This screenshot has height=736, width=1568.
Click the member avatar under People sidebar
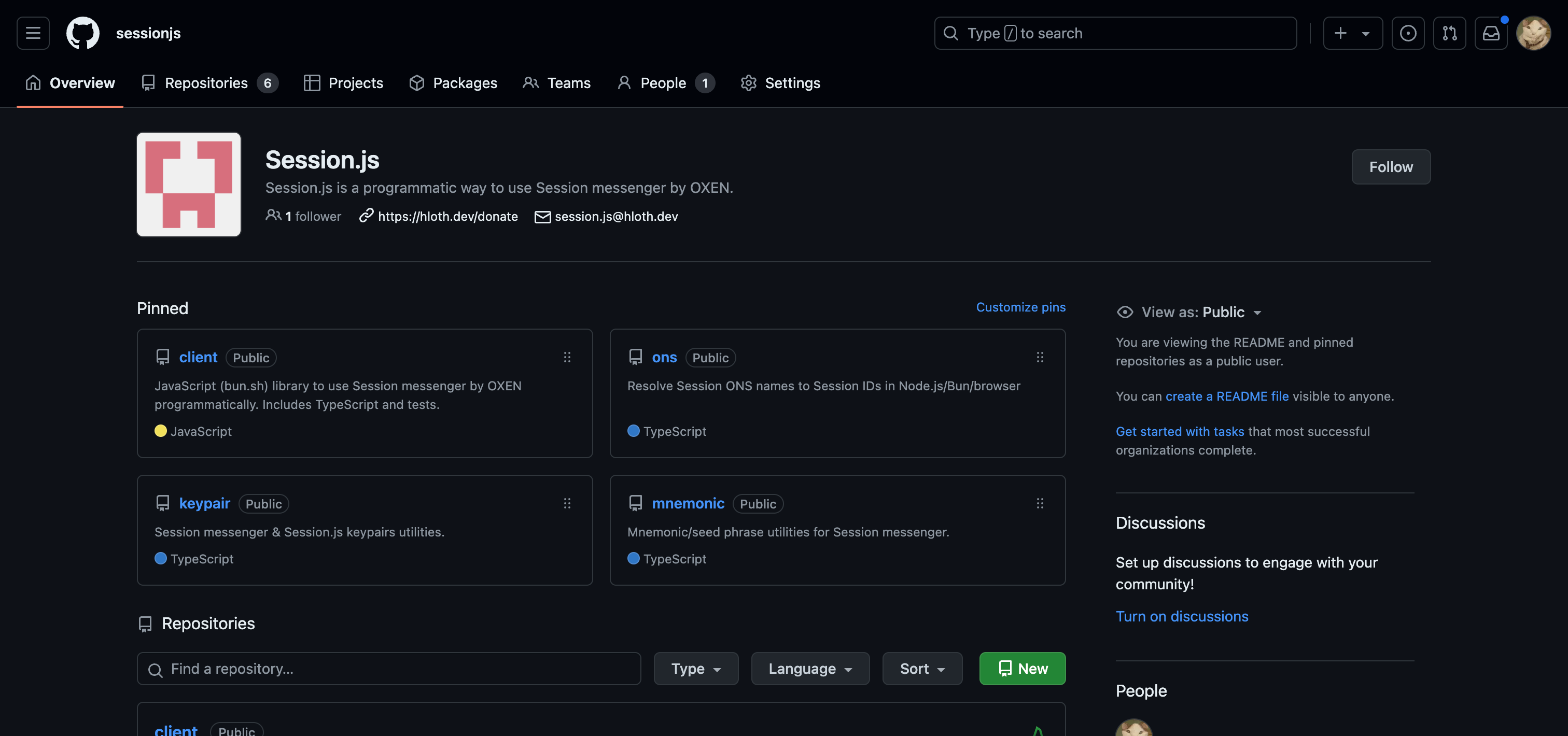1134,729
